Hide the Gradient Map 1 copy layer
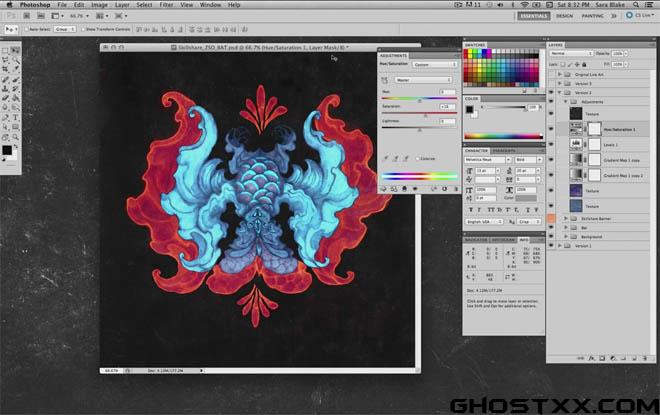Image resolution: width=660 pixels, height=415 pixels. (x=551, y=160)
